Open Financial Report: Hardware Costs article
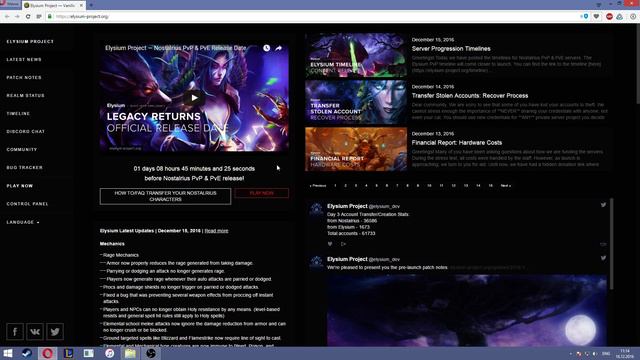This screenshot has width=640, height=360. click(457, 142)
